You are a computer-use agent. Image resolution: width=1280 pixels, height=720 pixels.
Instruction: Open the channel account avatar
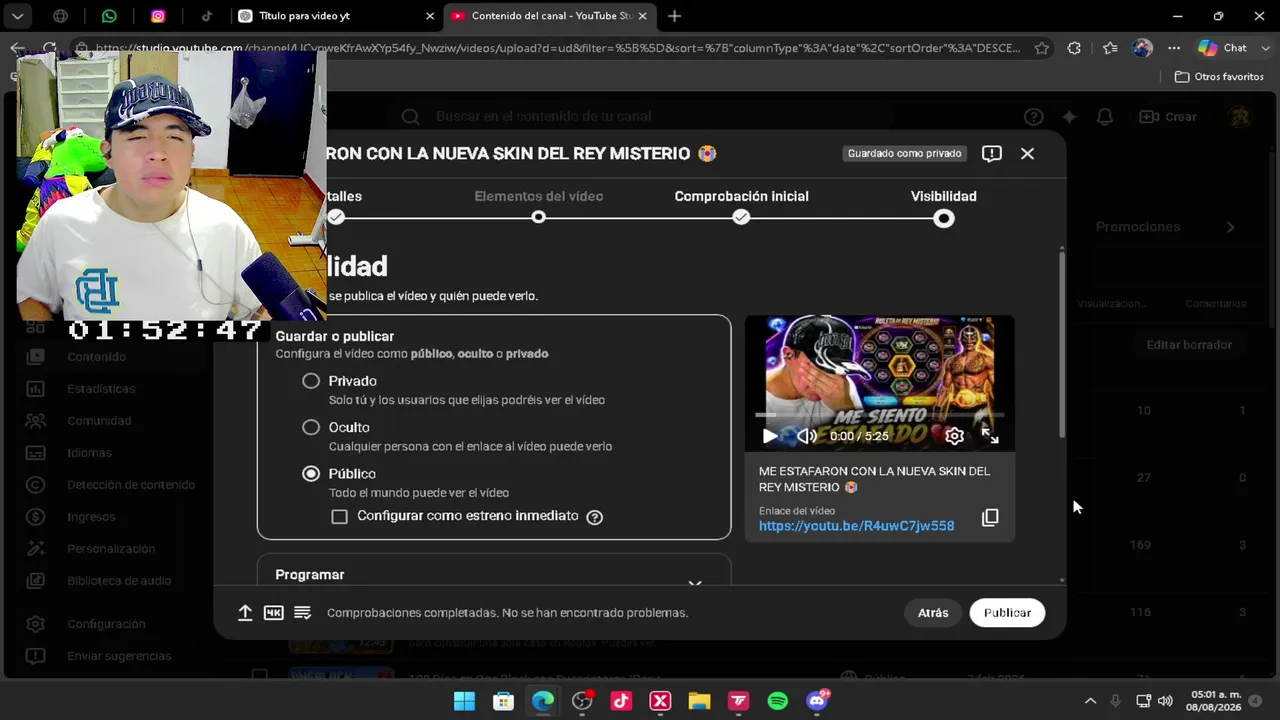(1240, 117)
